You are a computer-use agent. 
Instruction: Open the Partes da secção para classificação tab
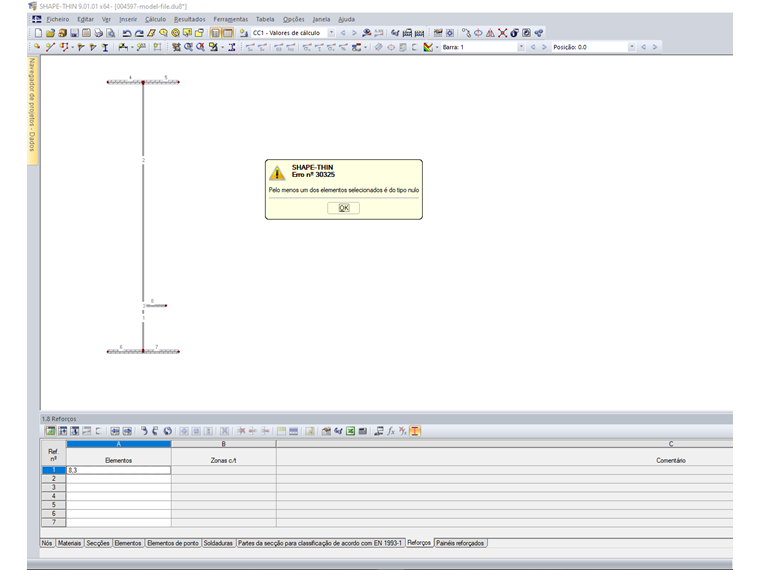pyautogui.click(x=320, y=543)
